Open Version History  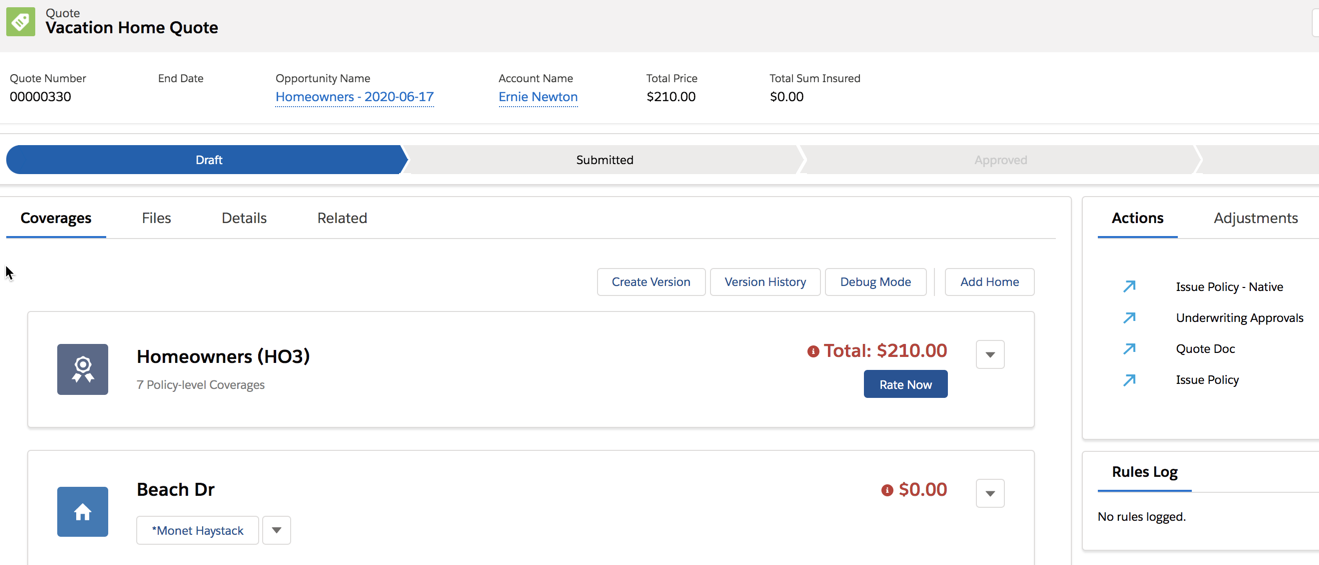coord(765,282)
